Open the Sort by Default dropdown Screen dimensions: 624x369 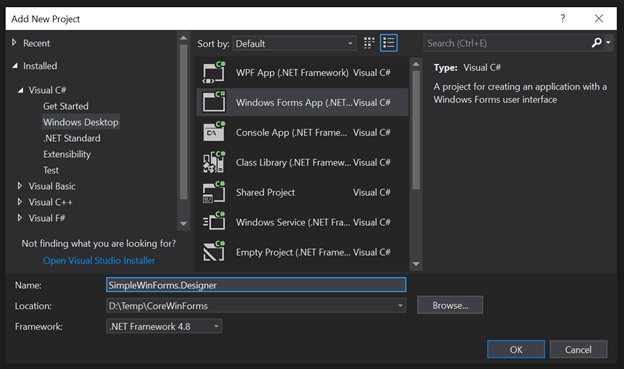click(x=294, y=43)
